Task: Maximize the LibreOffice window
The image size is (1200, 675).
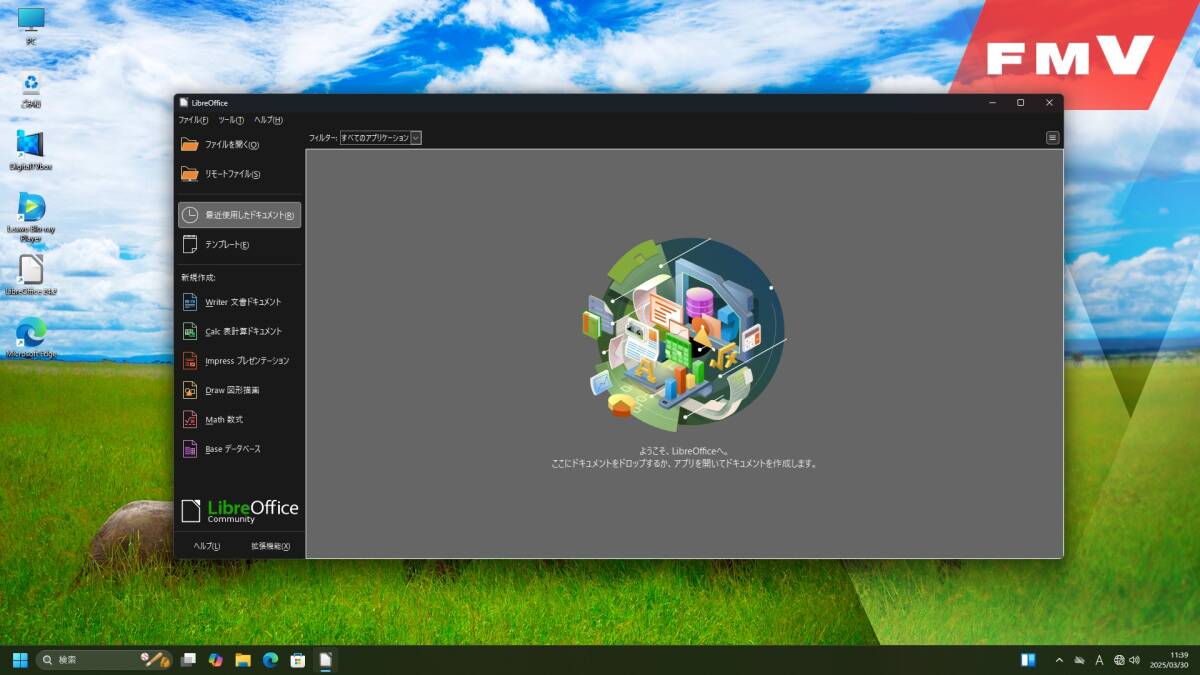Action: pos(1020,102)
